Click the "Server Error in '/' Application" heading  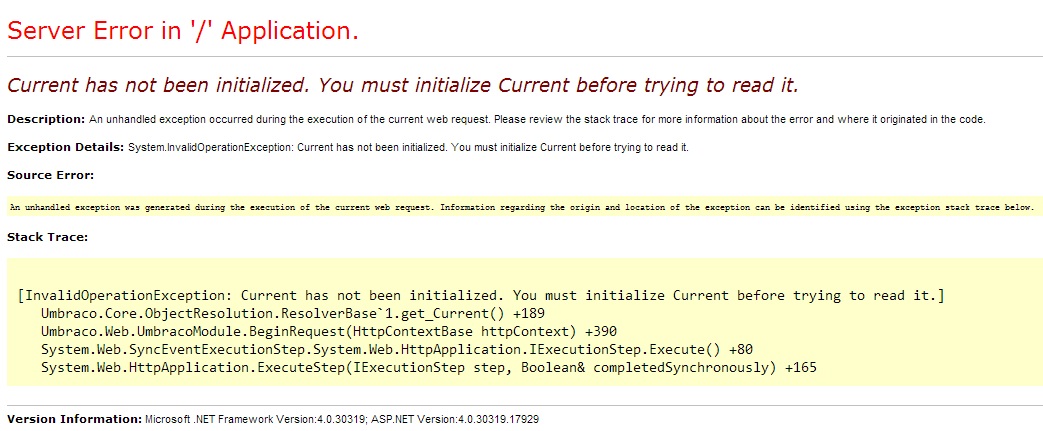182,31
